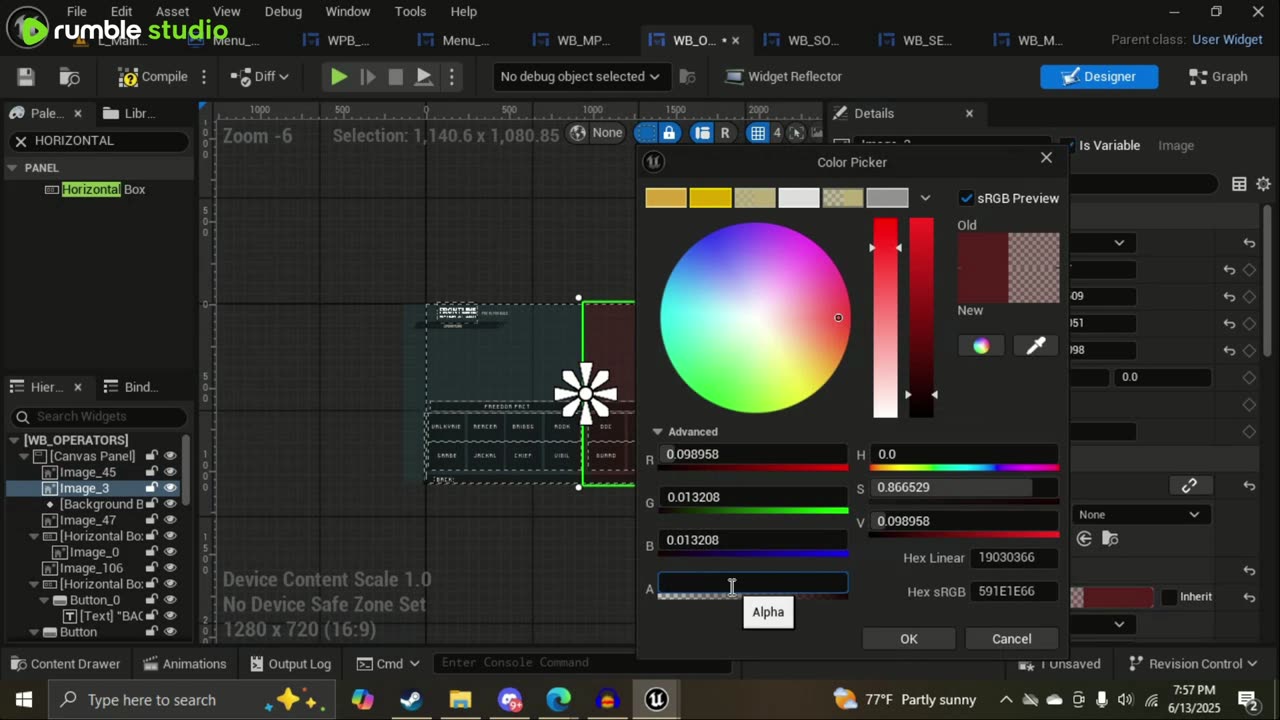1280x720 pixels.
Task: Switch to the Graph editor mode
Action: [1217, 77]
